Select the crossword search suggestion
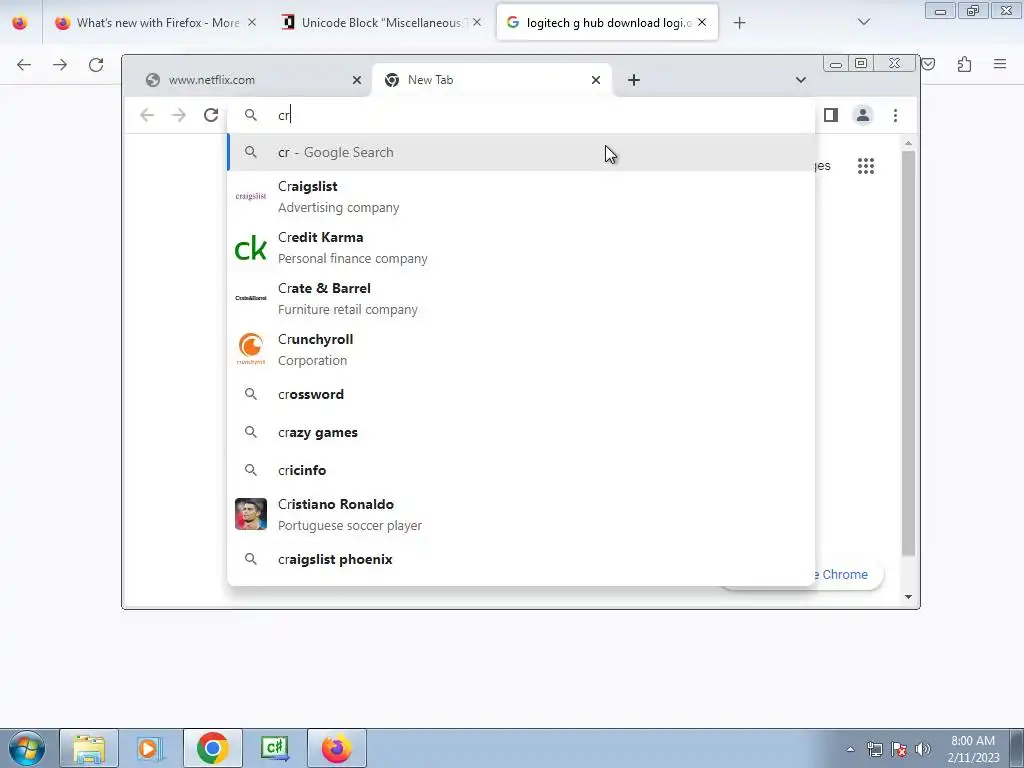The image size is (1024, 768). click(x=520, y=394)
